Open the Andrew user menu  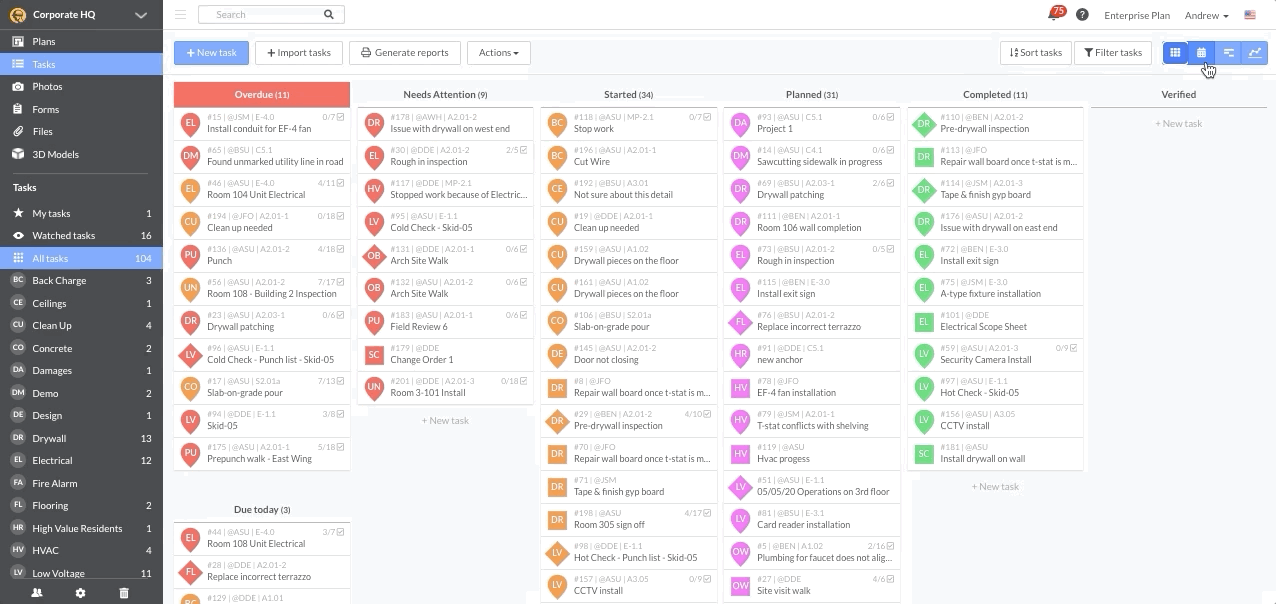click(1206, 15)
